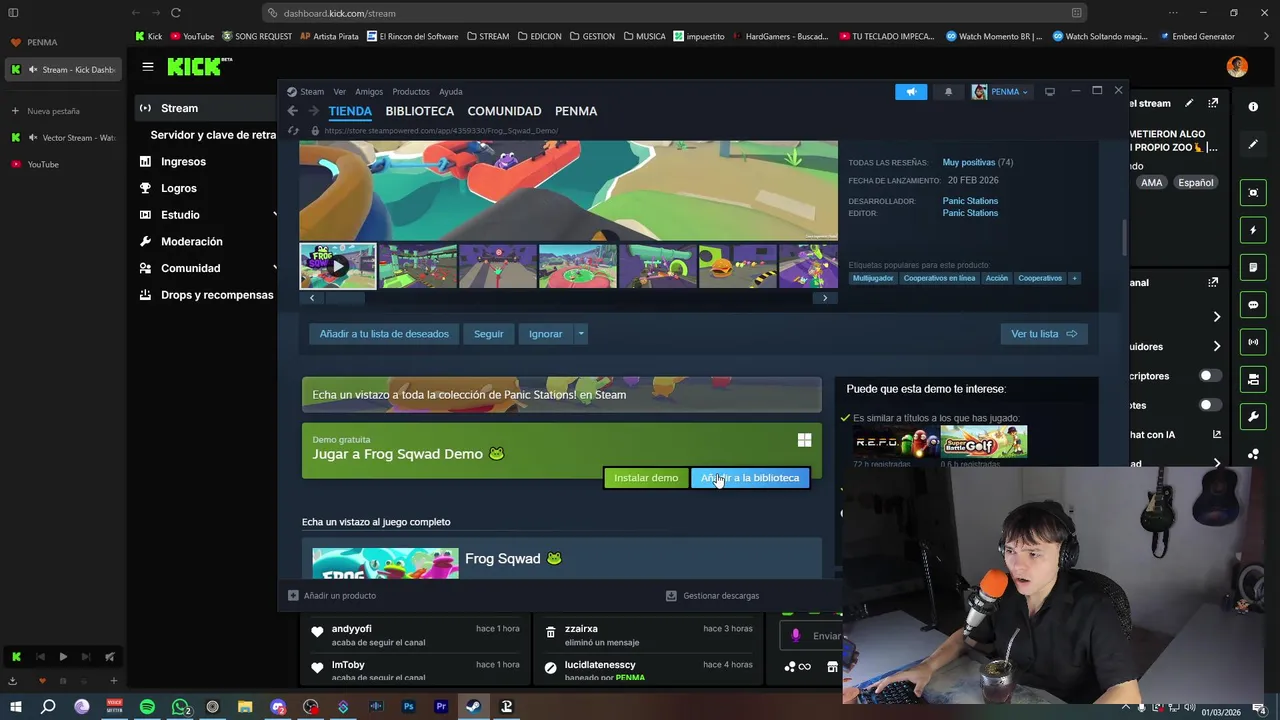Open Kick profile avatar menu
The width and height of the screenshot is (1280, 720).
point(1237,67)
